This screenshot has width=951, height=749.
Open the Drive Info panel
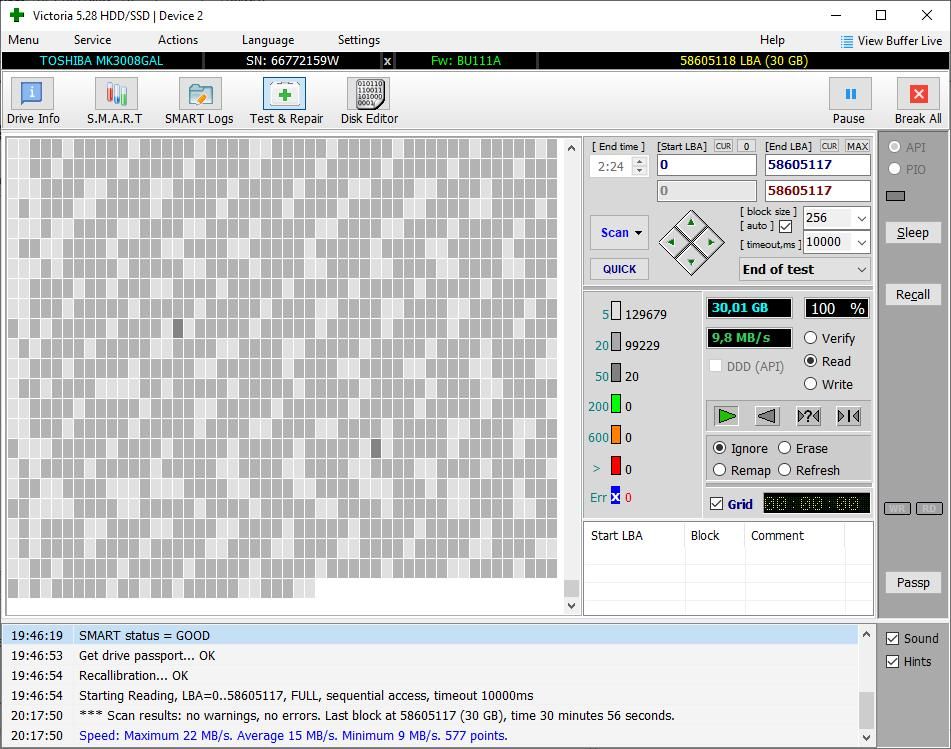click(33, 101)
